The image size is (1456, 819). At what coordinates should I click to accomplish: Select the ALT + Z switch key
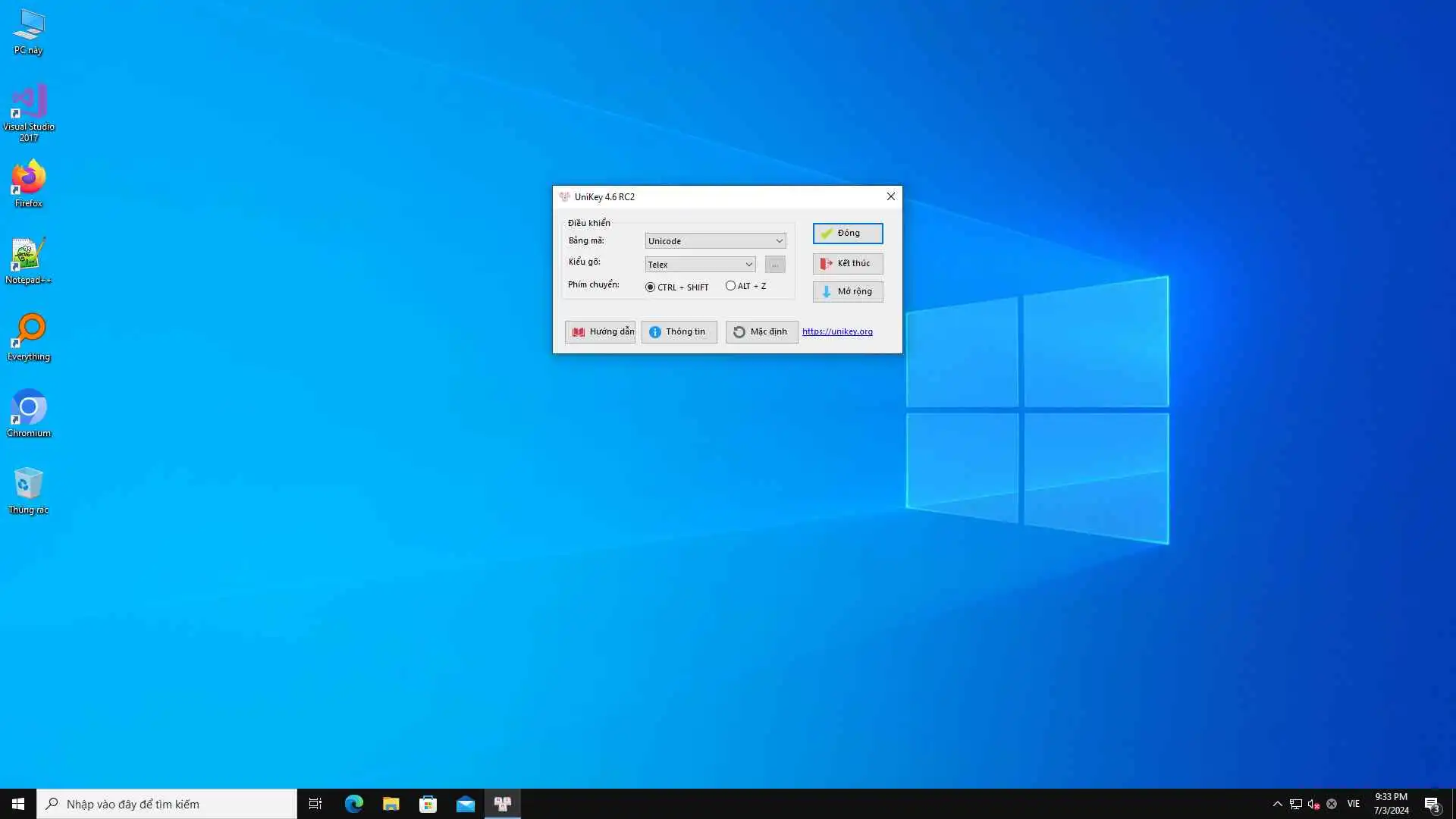coord(730,286)
